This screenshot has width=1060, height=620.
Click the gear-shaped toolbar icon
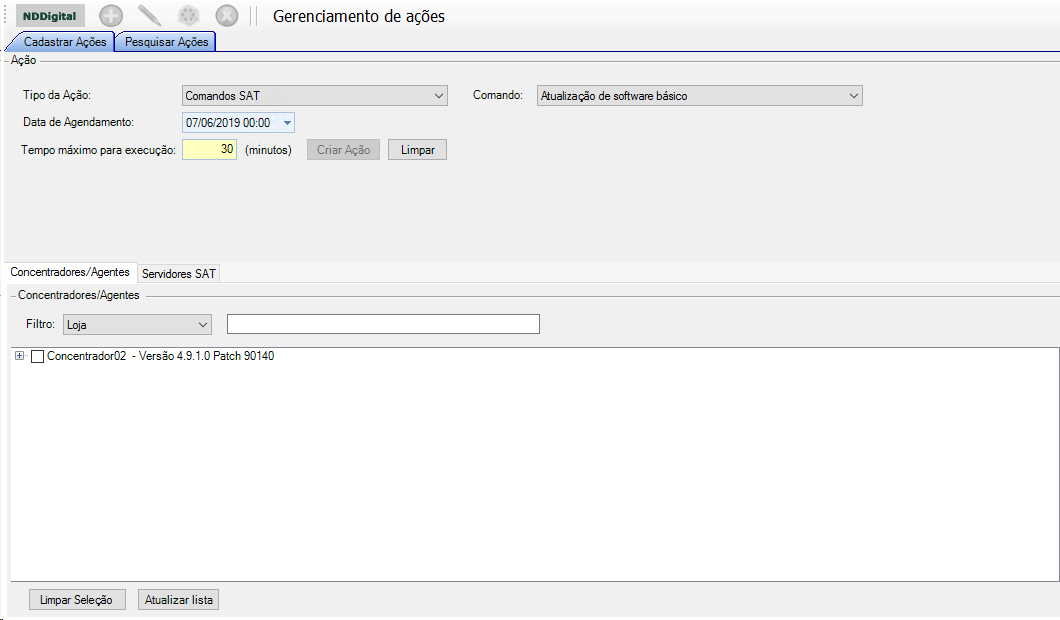point(188,16)
